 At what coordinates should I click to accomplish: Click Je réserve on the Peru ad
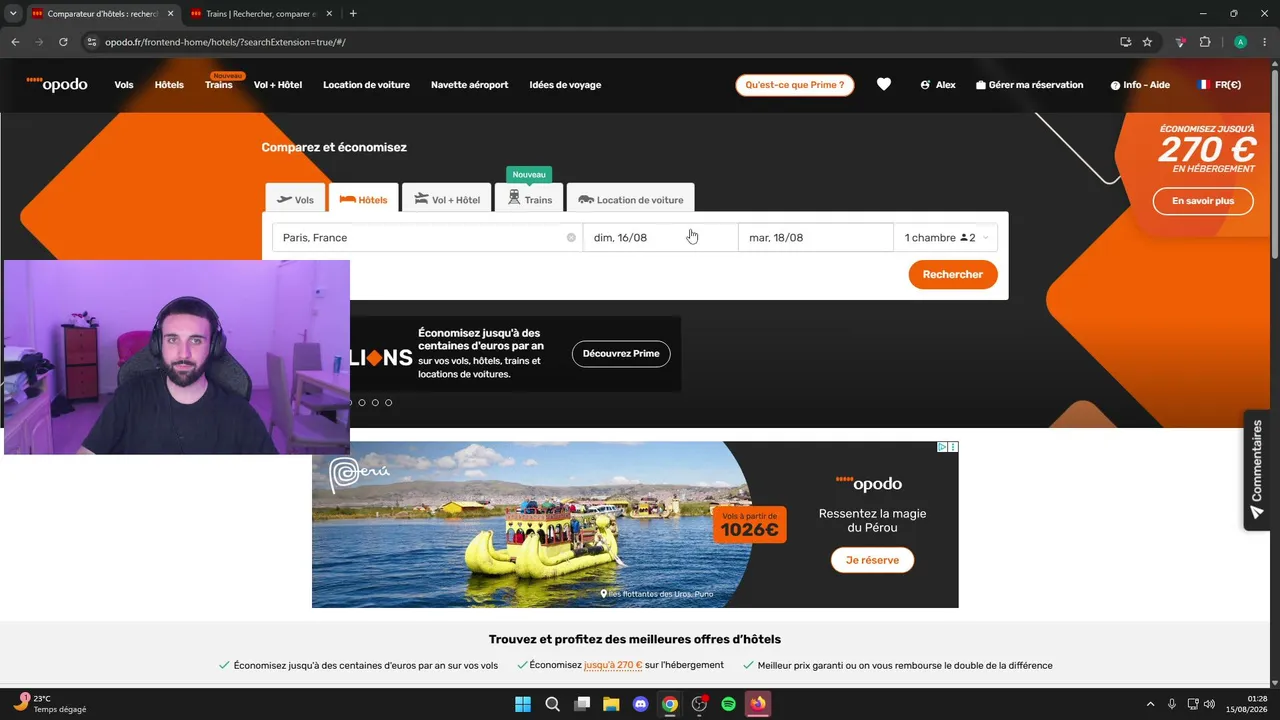872,560
